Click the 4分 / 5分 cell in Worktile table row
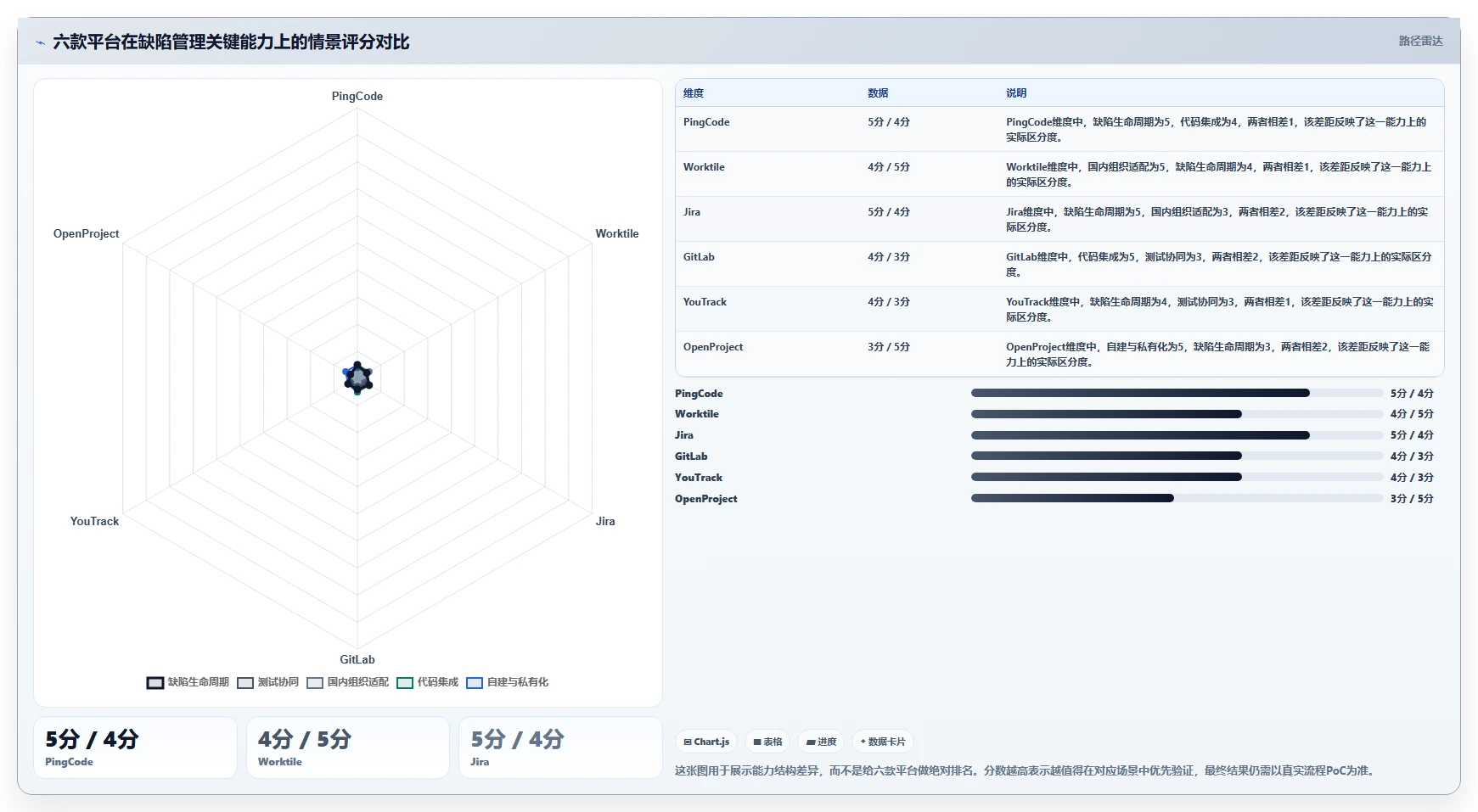 pyautogui.click(x=889, y=167)
